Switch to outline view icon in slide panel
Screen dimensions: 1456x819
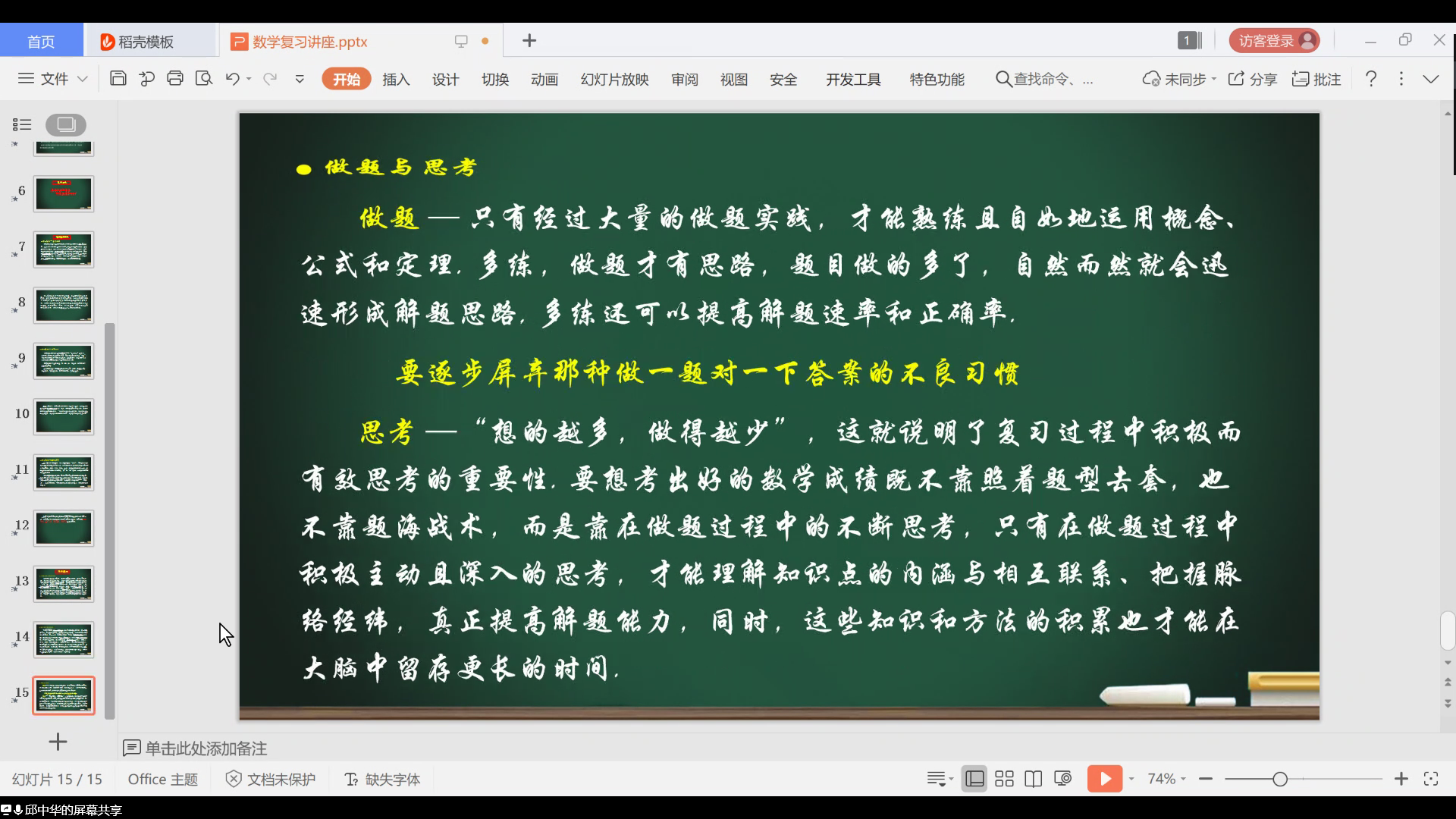(x=22, y=124)
